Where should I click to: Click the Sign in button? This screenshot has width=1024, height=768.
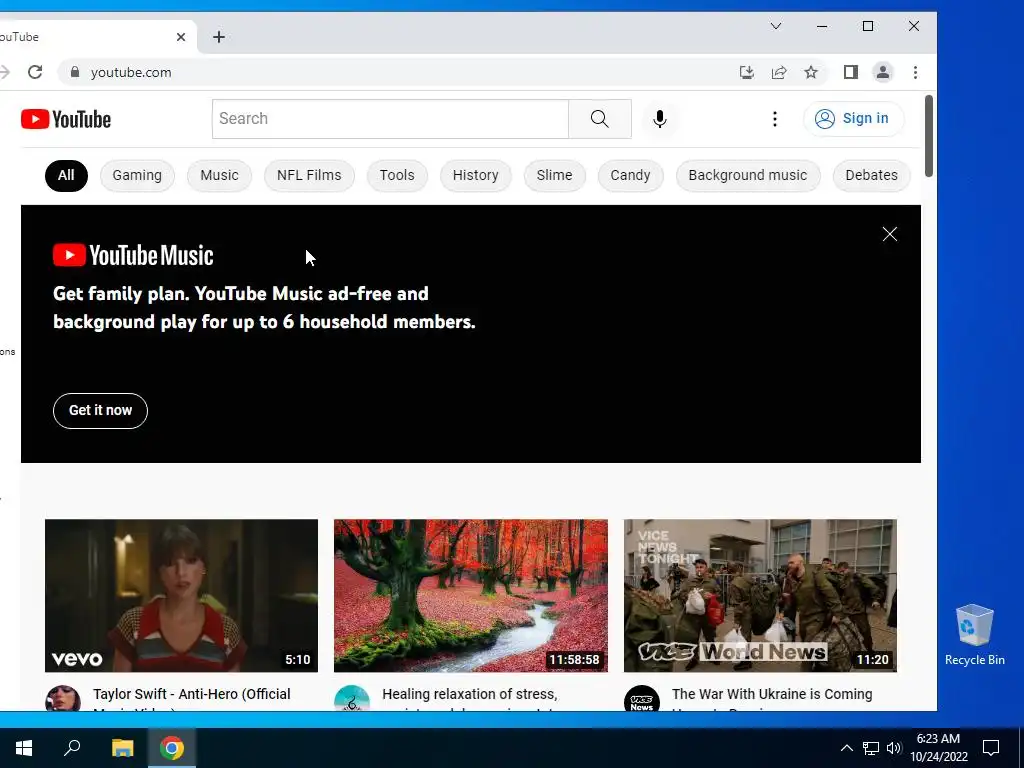pyautogui.click(x=854, y=119)
